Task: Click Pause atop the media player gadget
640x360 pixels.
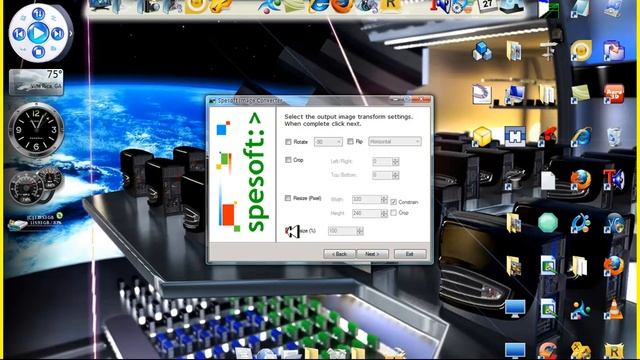Action: coord(38,14)
